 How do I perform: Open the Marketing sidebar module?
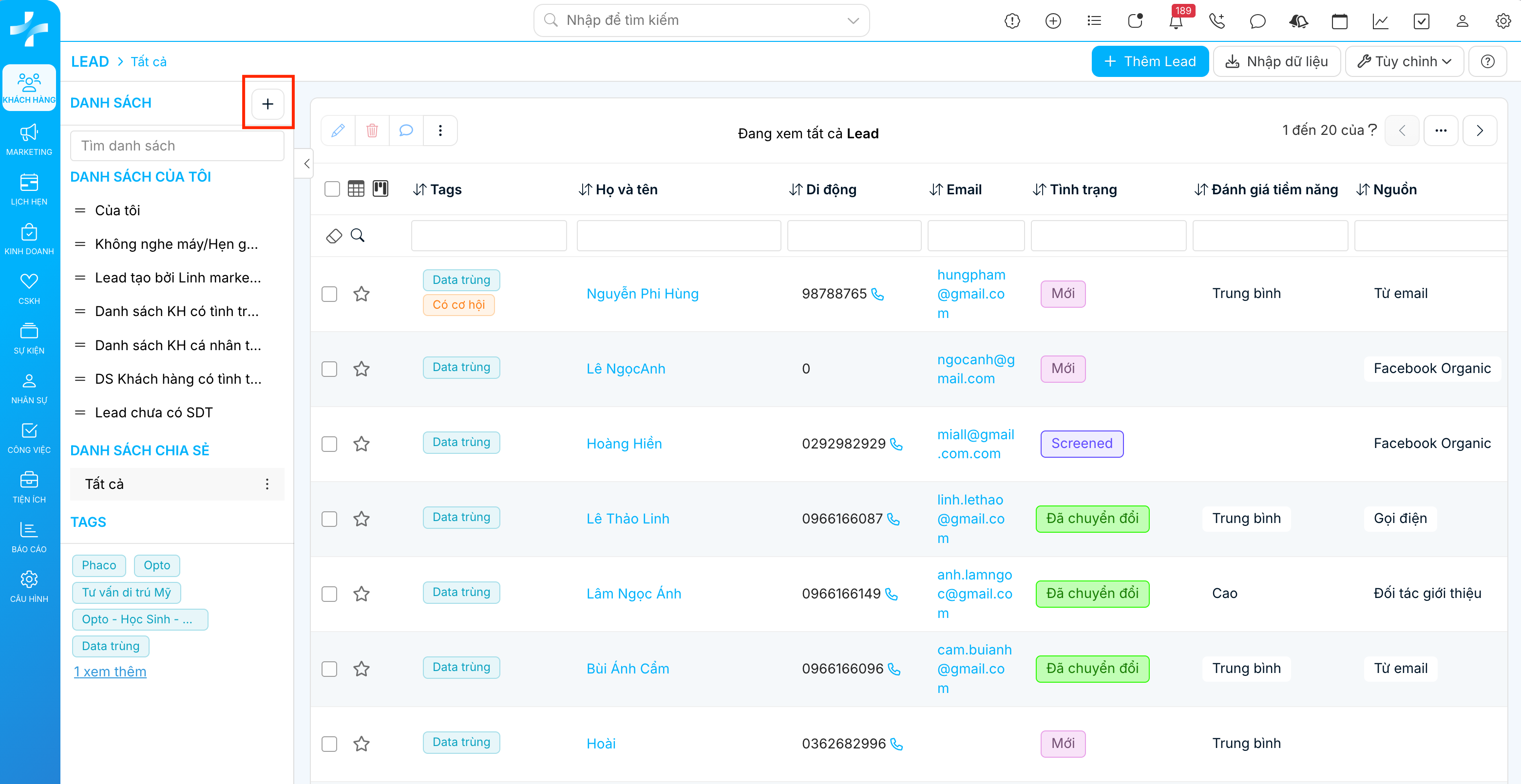pos(29,140)
